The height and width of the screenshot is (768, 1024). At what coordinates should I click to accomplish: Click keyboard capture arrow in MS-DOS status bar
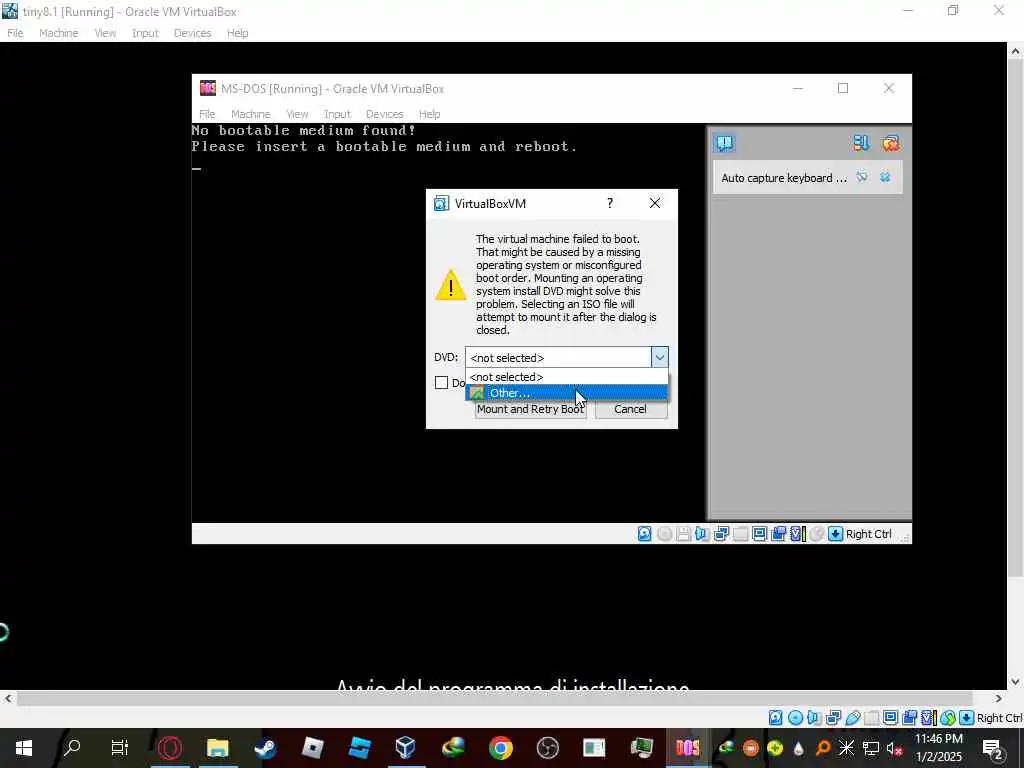835,534
